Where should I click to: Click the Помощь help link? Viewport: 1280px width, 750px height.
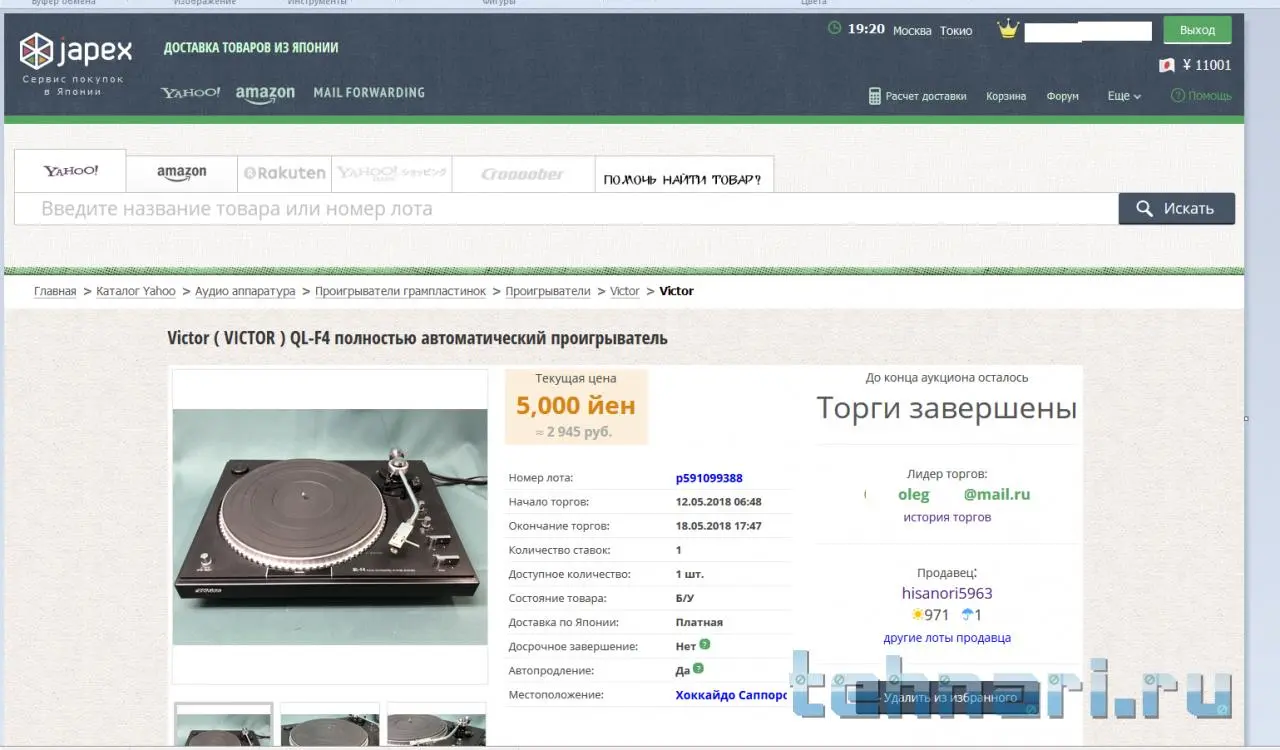click(x=1210, y=96)
